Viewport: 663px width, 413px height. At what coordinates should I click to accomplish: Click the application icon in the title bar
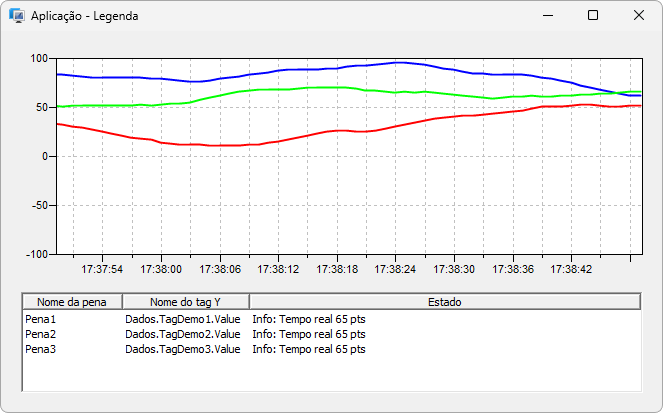coord(17,16)
